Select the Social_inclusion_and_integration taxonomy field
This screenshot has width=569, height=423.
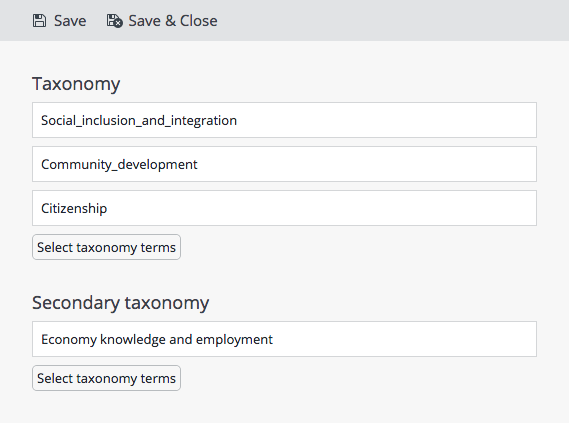tap(284, 120)
